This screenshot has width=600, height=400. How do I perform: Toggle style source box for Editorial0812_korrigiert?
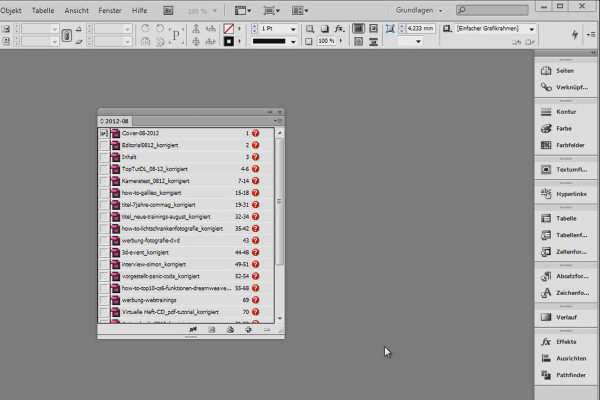tap(104, 145)
